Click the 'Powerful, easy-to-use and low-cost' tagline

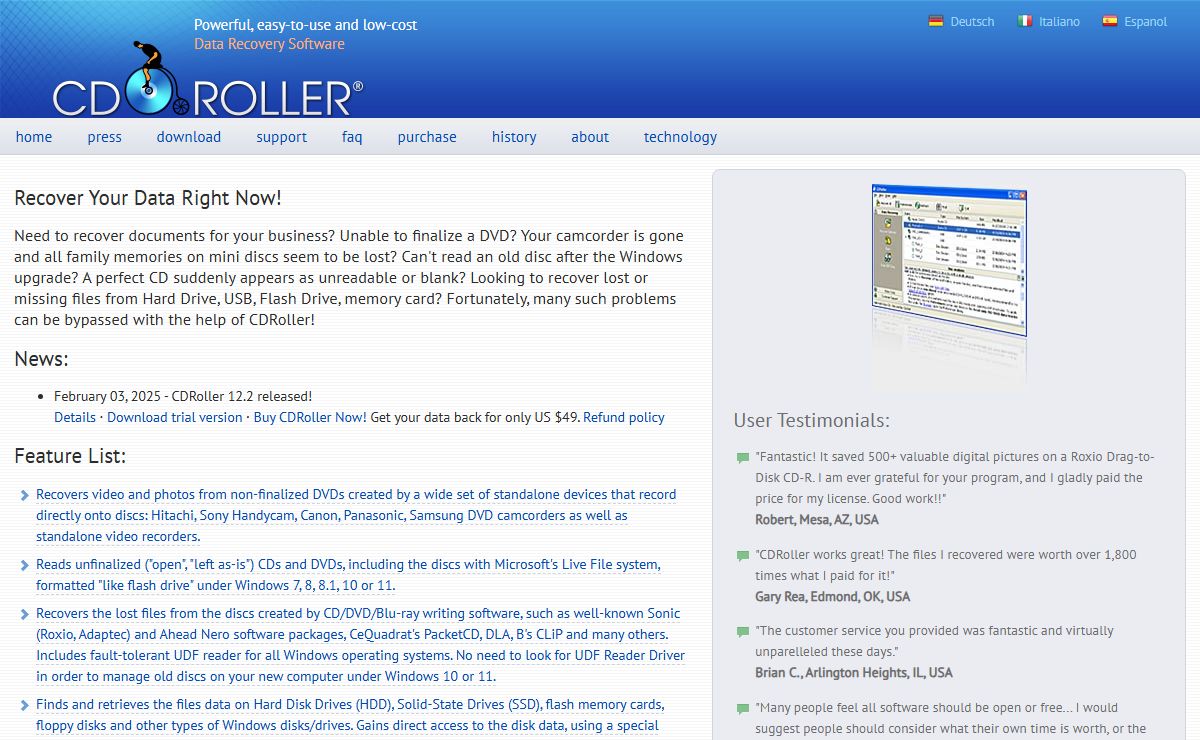click(306, 24)
